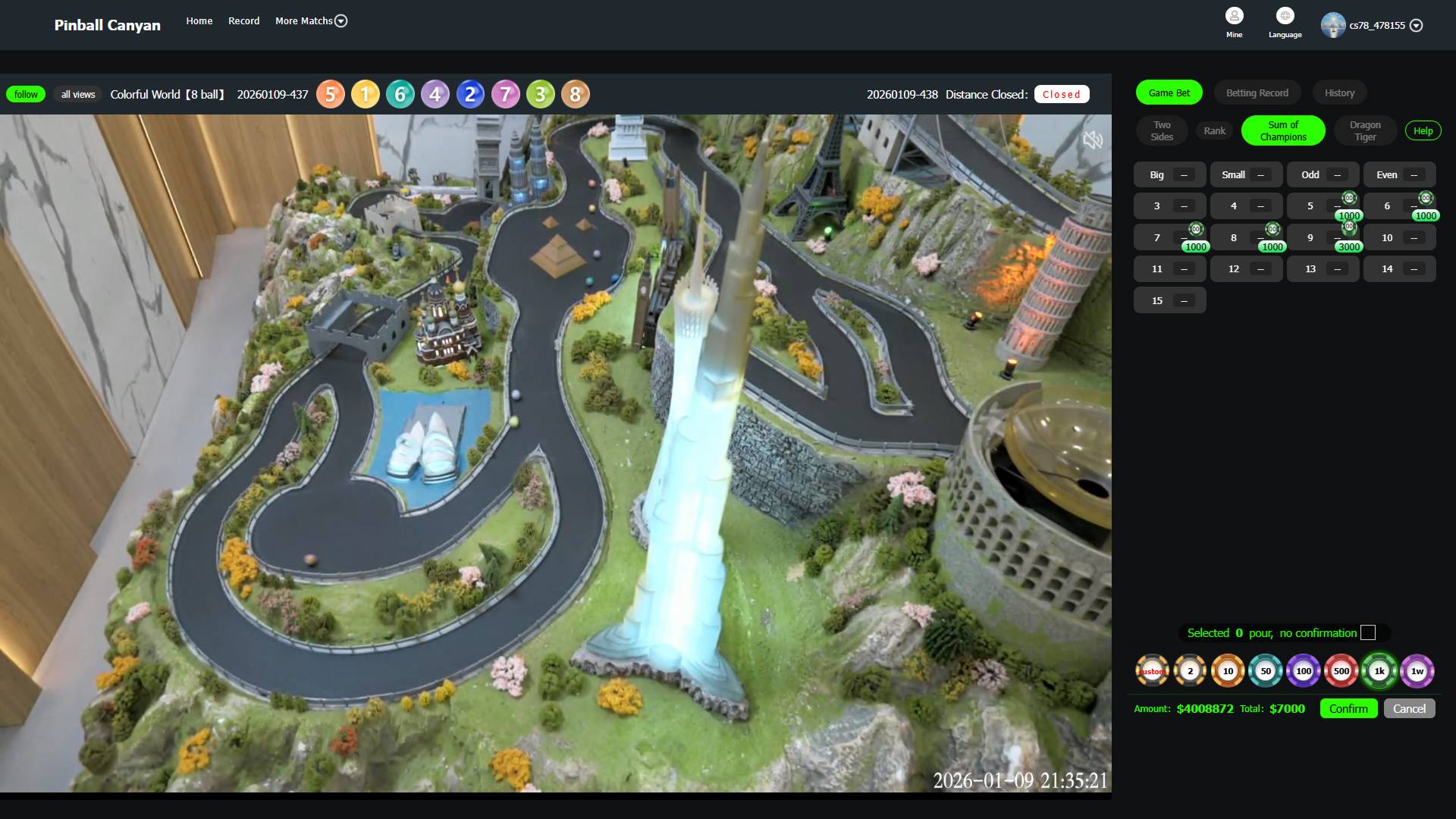
Task: Select the 1k betting chip
Action: coord(1379,671)
